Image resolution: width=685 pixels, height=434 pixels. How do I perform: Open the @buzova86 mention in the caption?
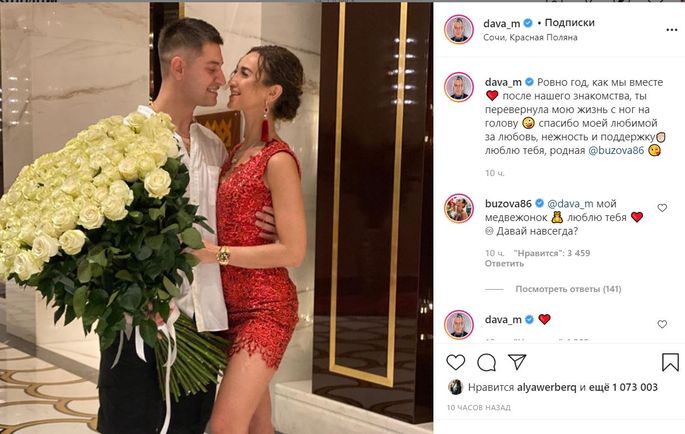click(616, 150)
